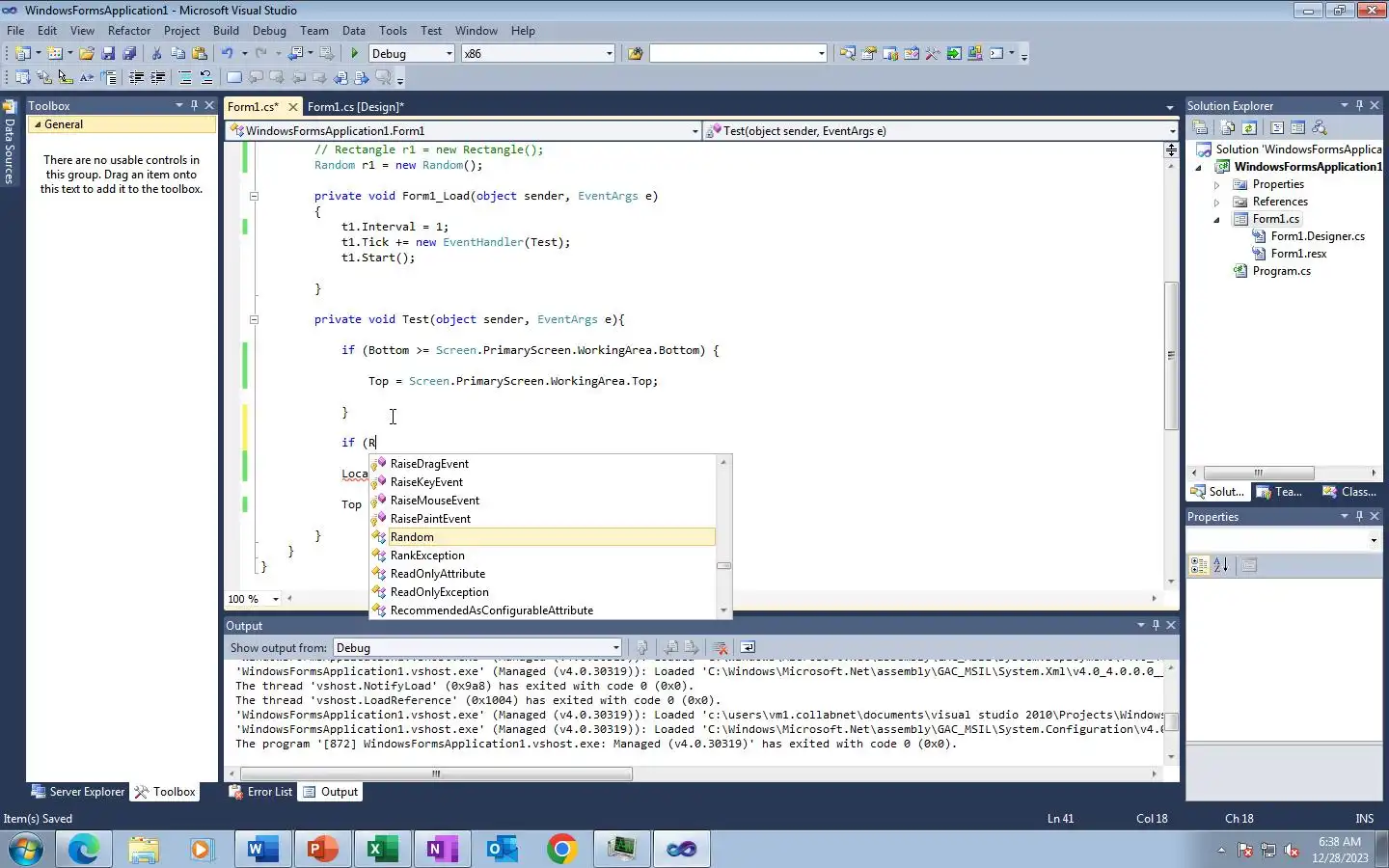This screenshot has width=1389, height=868.
Task: Click the View Code icon in Solution Explorer
Action: 1277,127
